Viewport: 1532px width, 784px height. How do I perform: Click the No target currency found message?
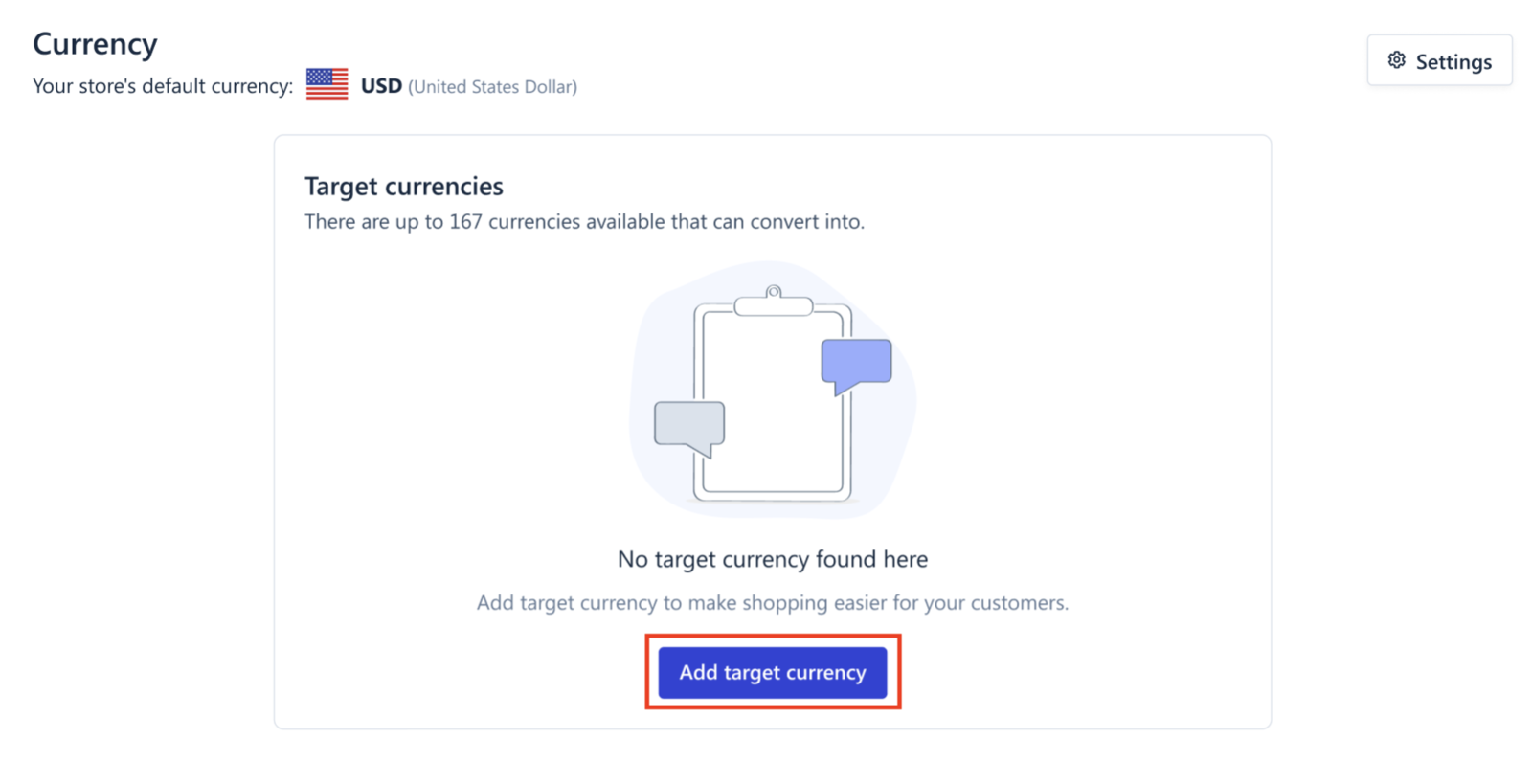773,559
